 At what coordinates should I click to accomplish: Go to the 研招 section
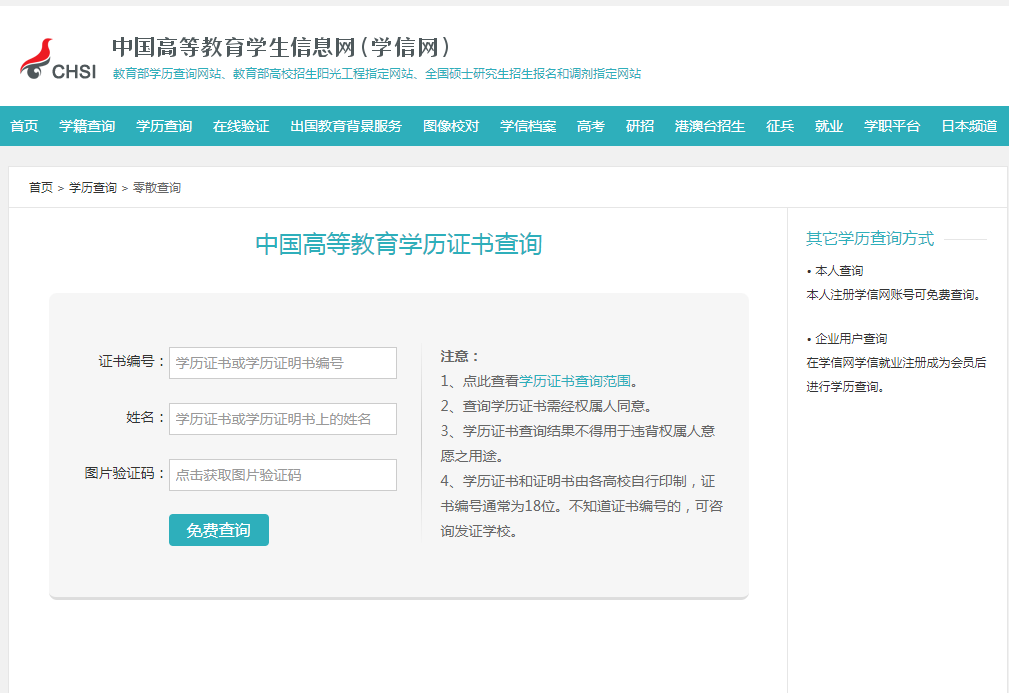click(x=640, y=126)
